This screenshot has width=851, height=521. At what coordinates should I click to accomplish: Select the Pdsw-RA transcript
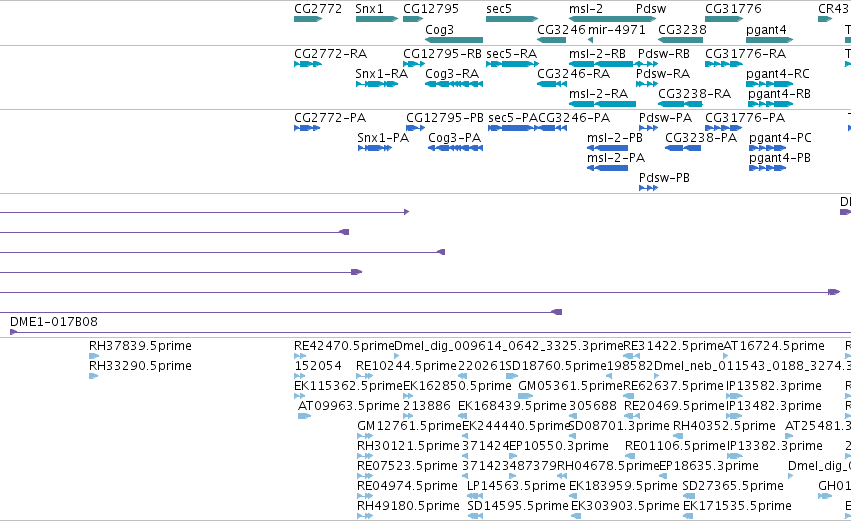point(647,84)
